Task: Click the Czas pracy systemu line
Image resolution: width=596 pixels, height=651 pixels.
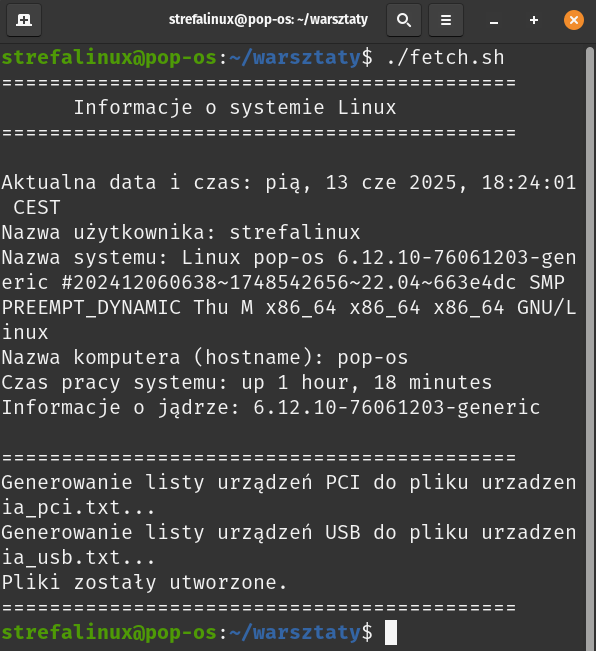Action: pos(247,382)
